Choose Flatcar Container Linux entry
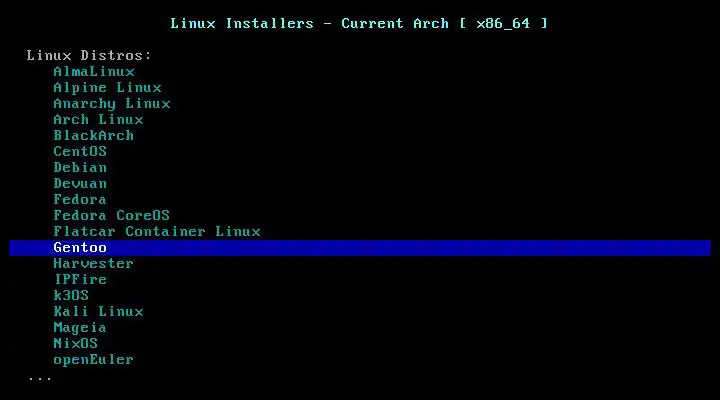This screenshot has width=720, height=400. coord(157,231)
